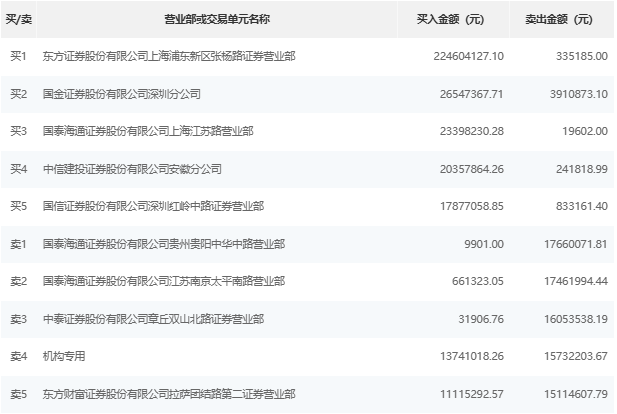
Task: Click buy amount 23398230.28
Action: point(471,131)
